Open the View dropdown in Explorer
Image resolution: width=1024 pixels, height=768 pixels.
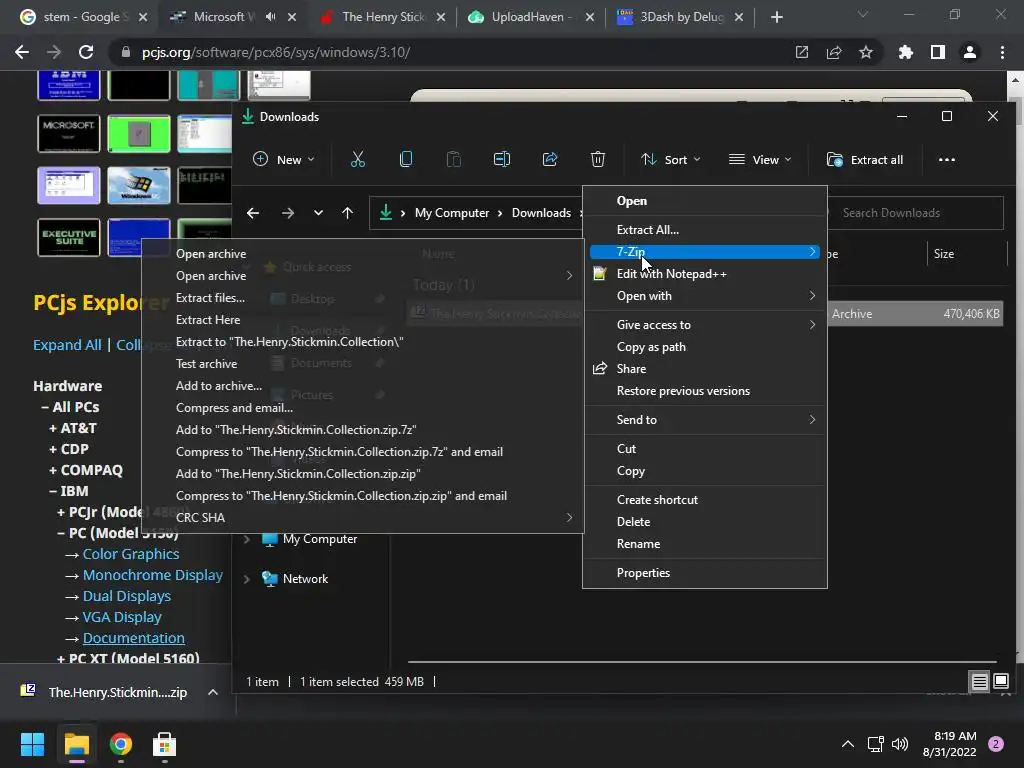[x=760, y=159]
